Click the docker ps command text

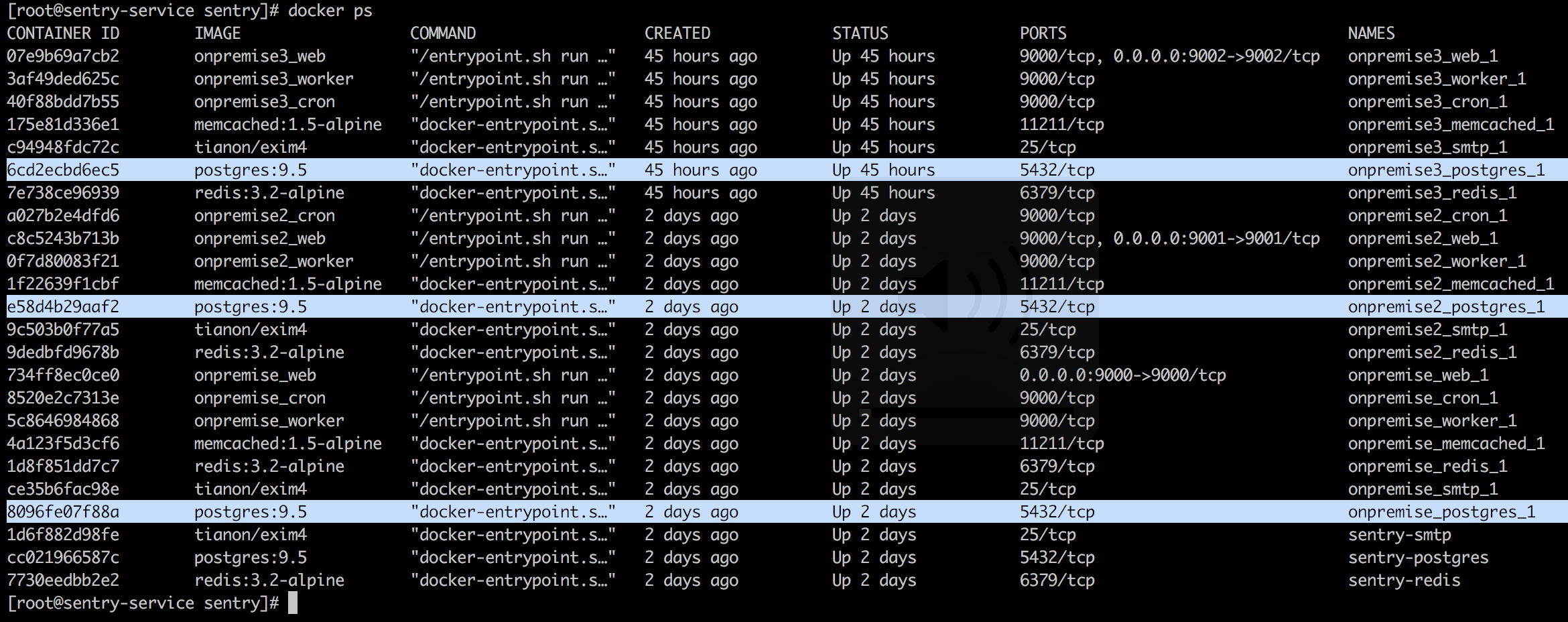tap(330, 11)
